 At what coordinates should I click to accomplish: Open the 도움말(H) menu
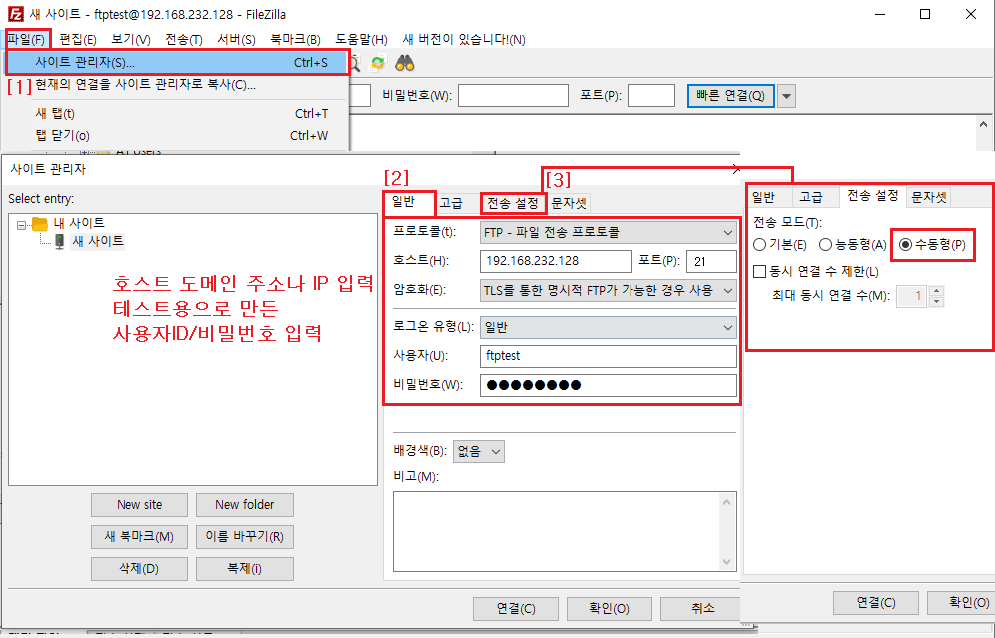click(361, 39)
